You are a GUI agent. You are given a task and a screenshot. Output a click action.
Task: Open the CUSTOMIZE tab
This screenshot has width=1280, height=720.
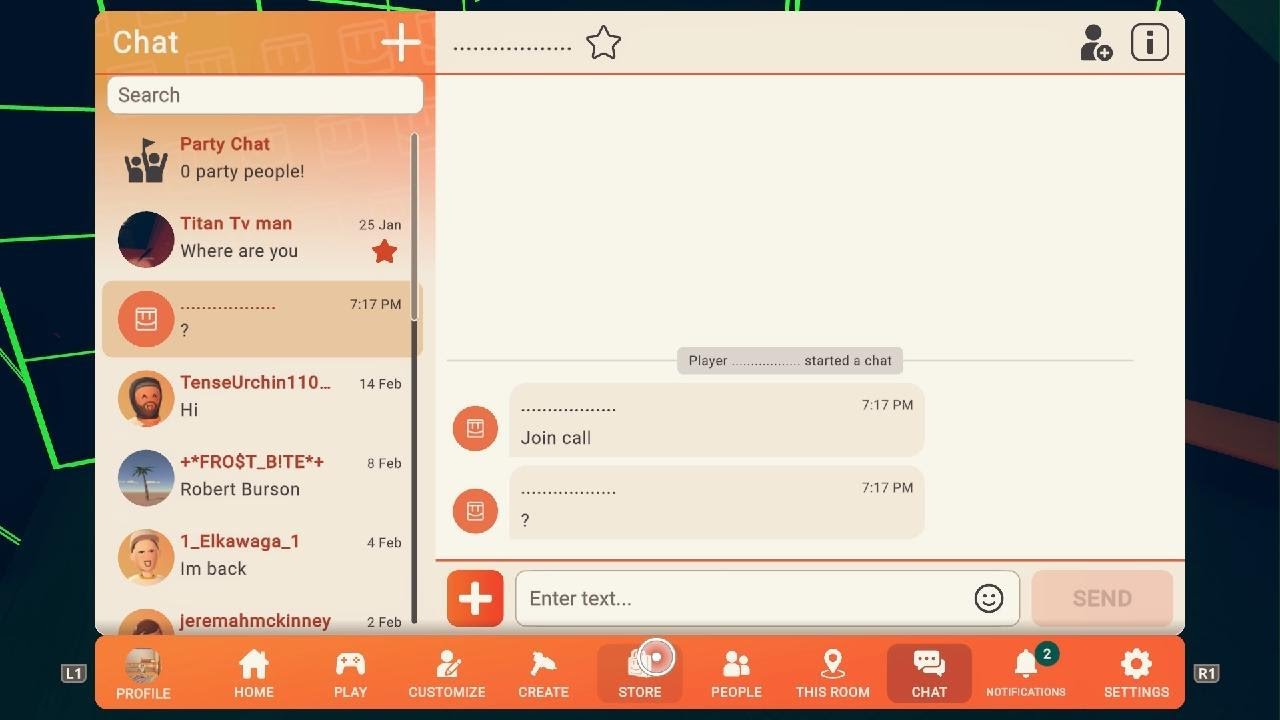click(447, 673)
